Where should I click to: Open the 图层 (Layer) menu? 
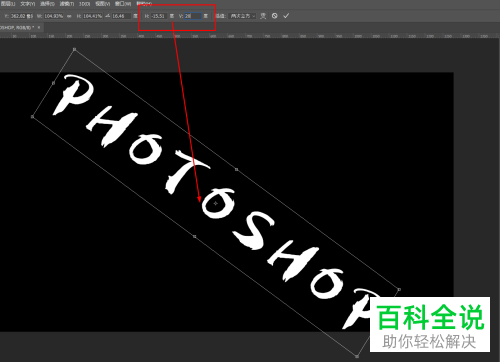pos(8,4)
